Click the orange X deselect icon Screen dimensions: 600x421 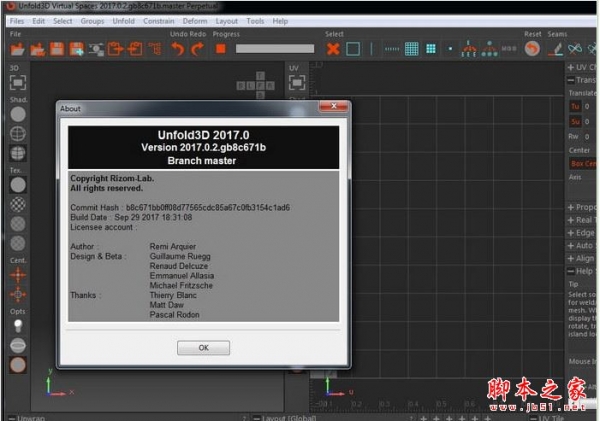point(333,49)
